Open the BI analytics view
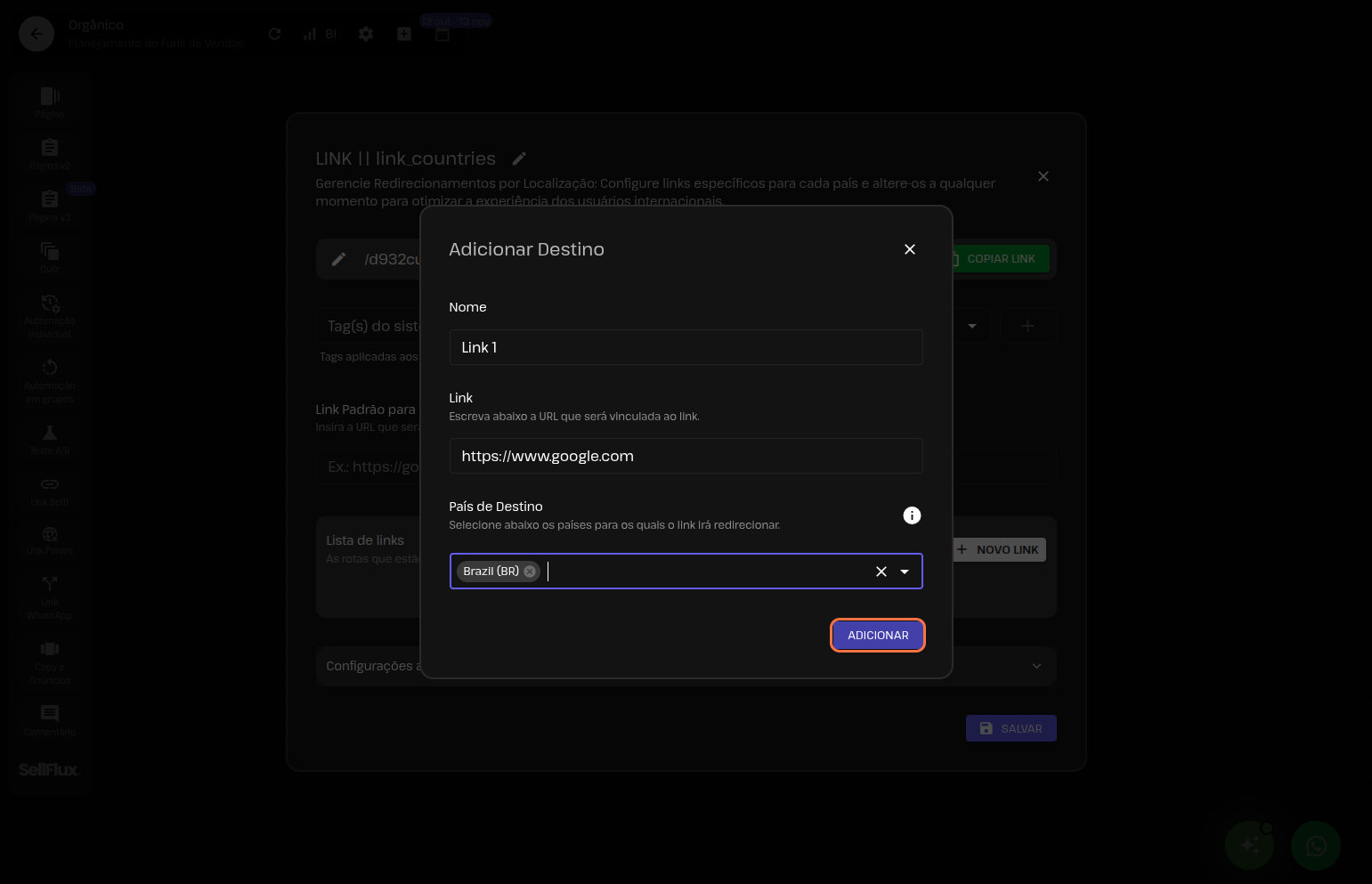Screen dimensions: 1372x884 [319, 34]
